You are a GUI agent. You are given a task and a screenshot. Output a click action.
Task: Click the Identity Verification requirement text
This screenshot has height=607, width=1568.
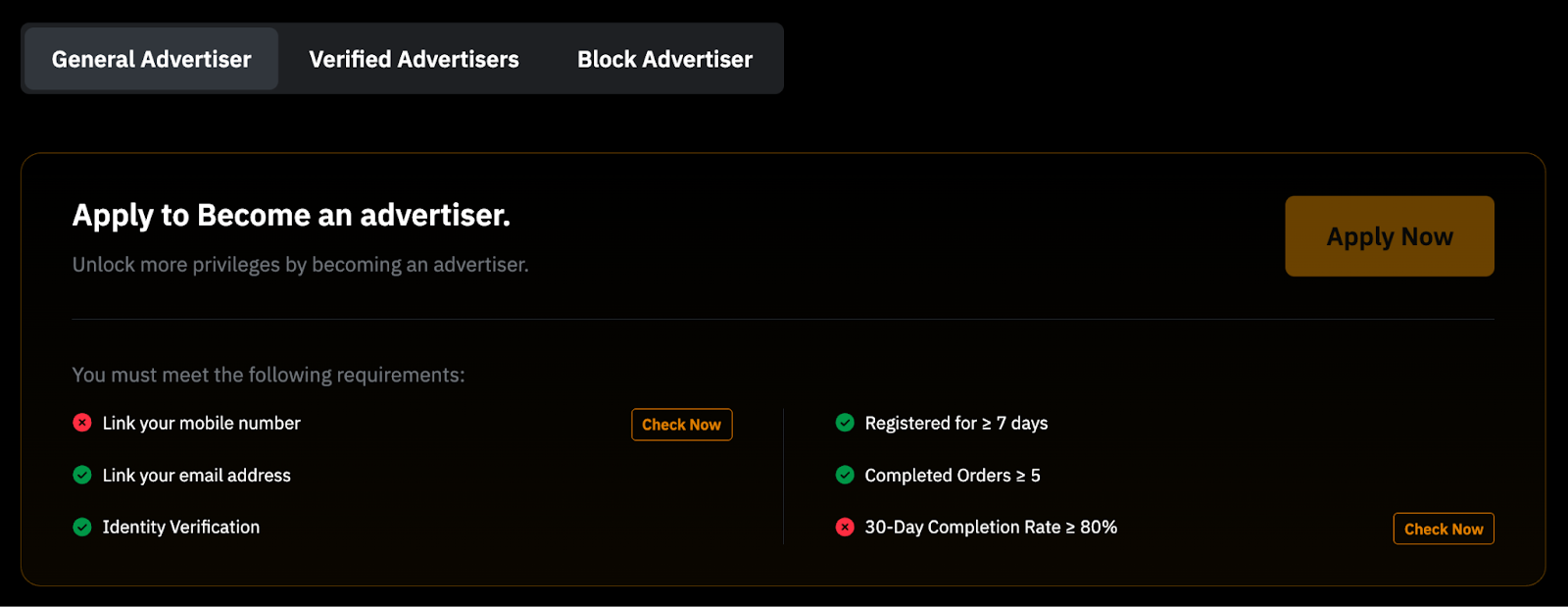pos(181,527)
